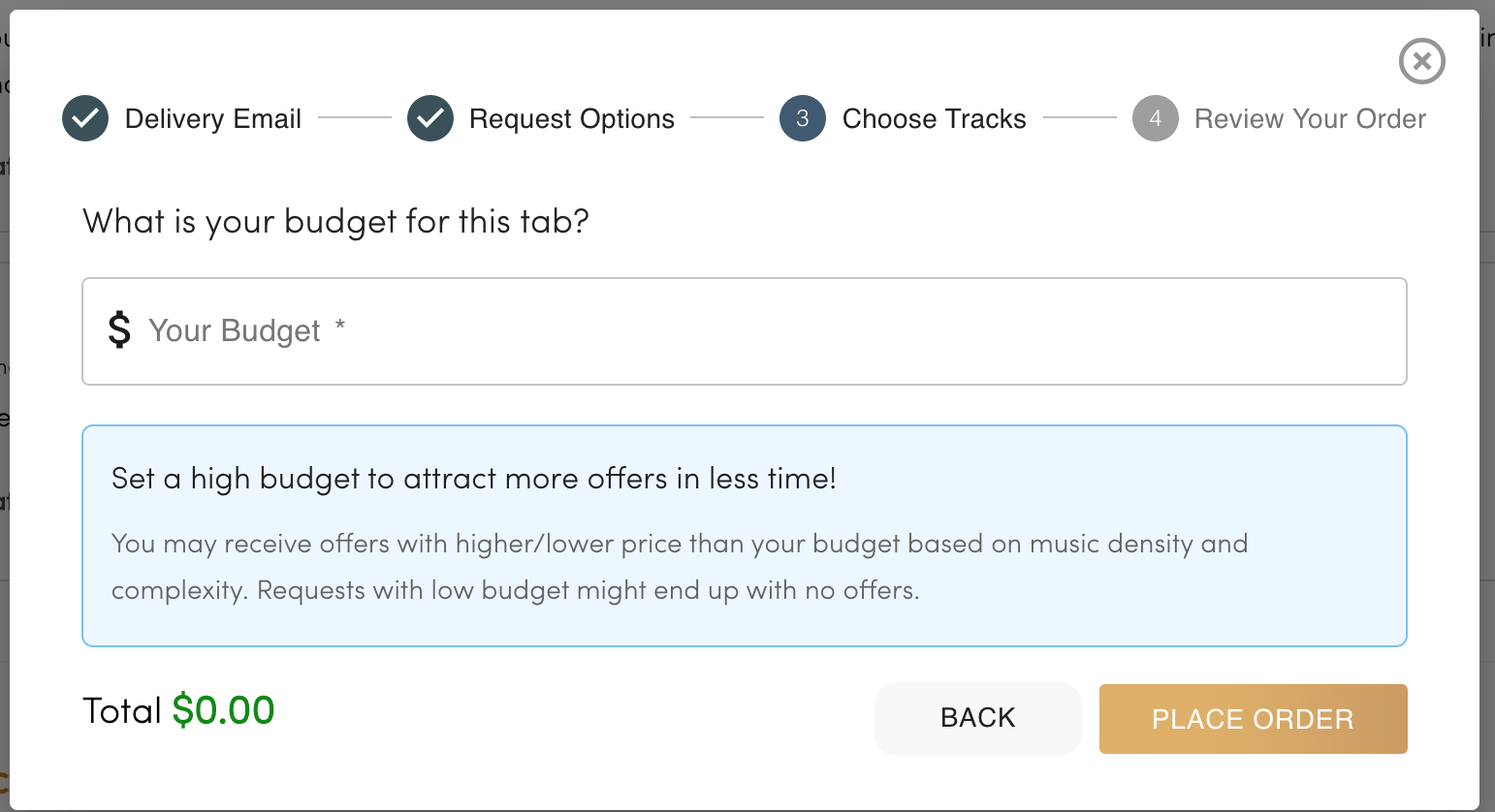Click the Total label text
The width and height of the screenshot is (1495, 812).
pyautogui.click(x=122, y=711)
